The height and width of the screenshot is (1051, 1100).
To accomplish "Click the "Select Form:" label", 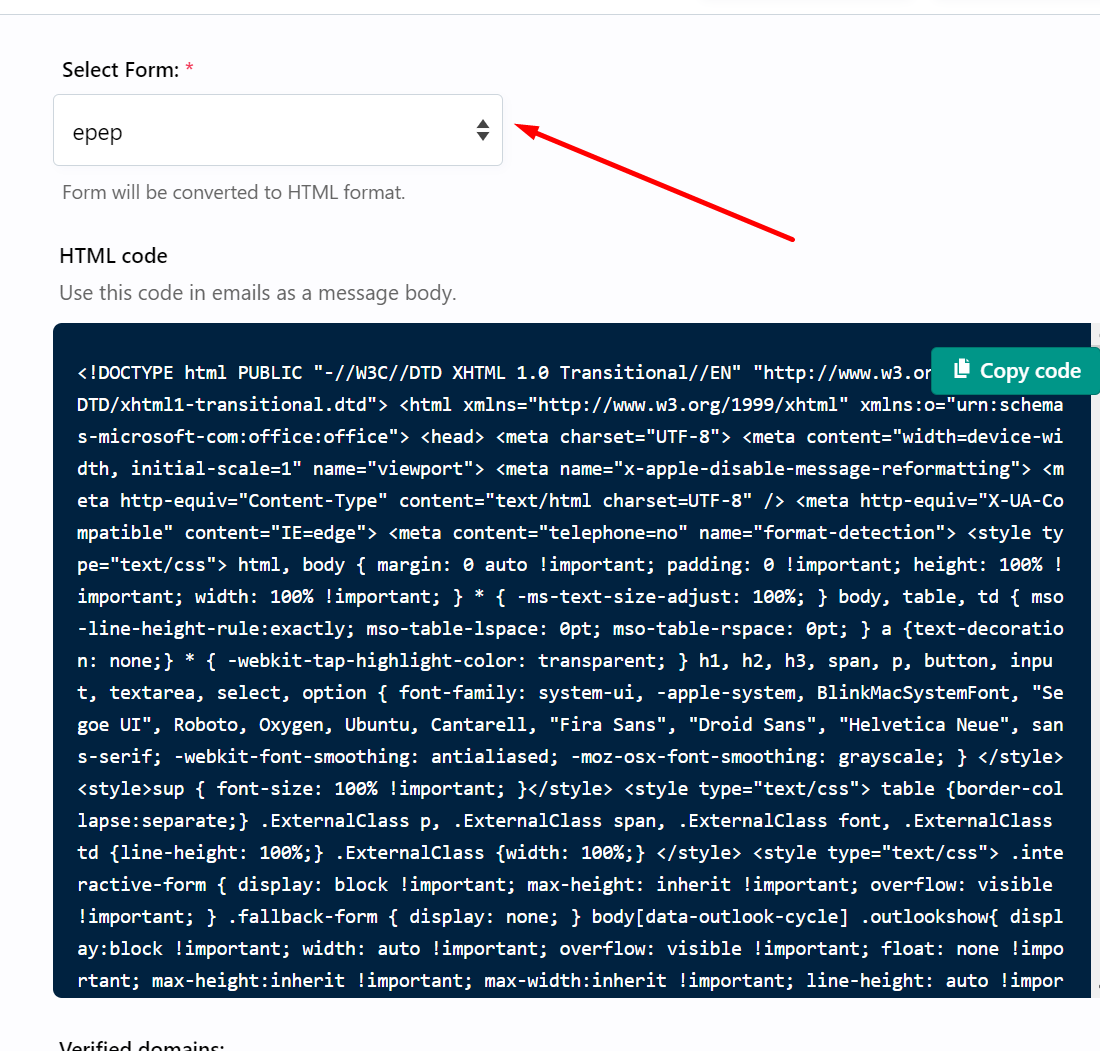I will pos(121,70).
